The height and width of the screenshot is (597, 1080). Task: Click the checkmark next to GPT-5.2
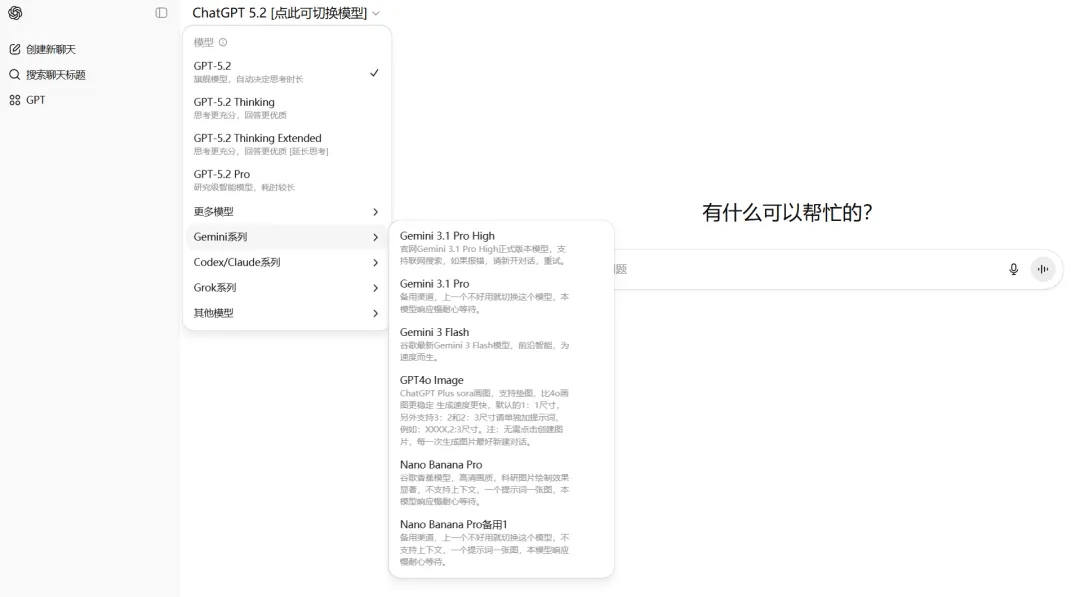(374, 72)
